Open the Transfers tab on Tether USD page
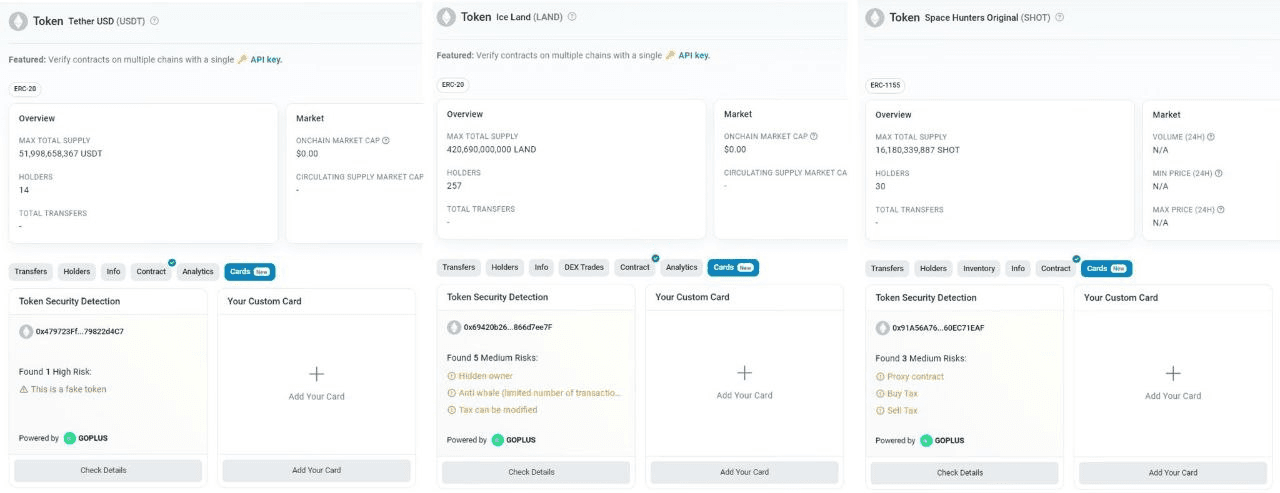 [31, 271]
